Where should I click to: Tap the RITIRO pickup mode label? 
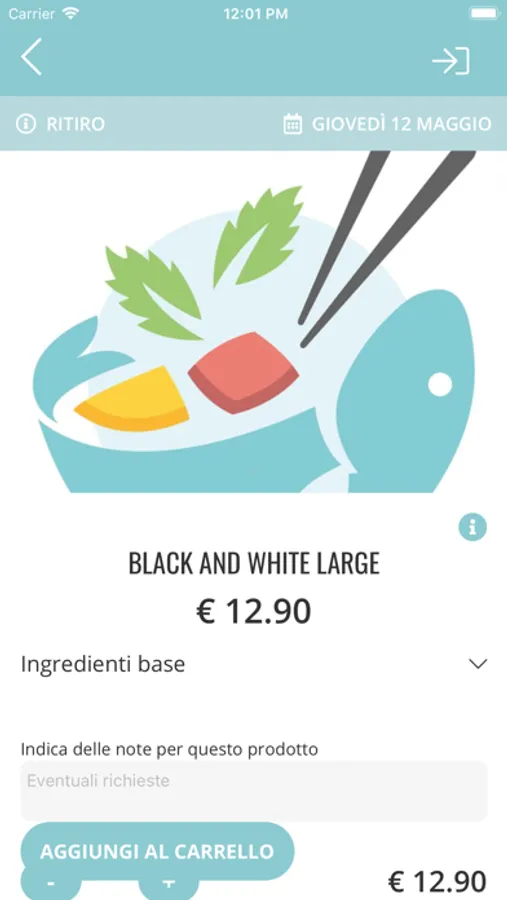(76, 124)
